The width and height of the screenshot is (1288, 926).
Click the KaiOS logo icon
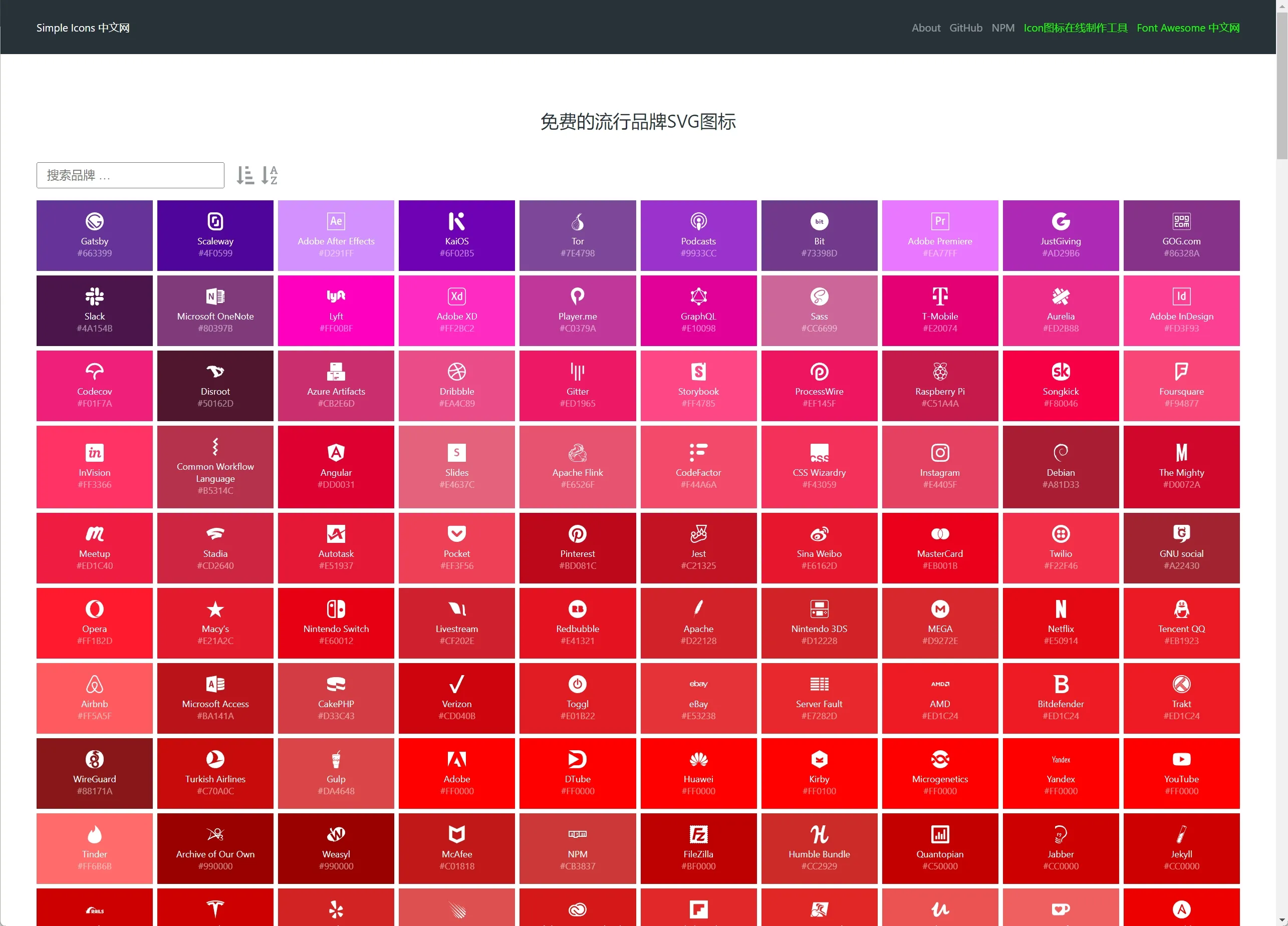pyautogui.click(x=456, y=221)
